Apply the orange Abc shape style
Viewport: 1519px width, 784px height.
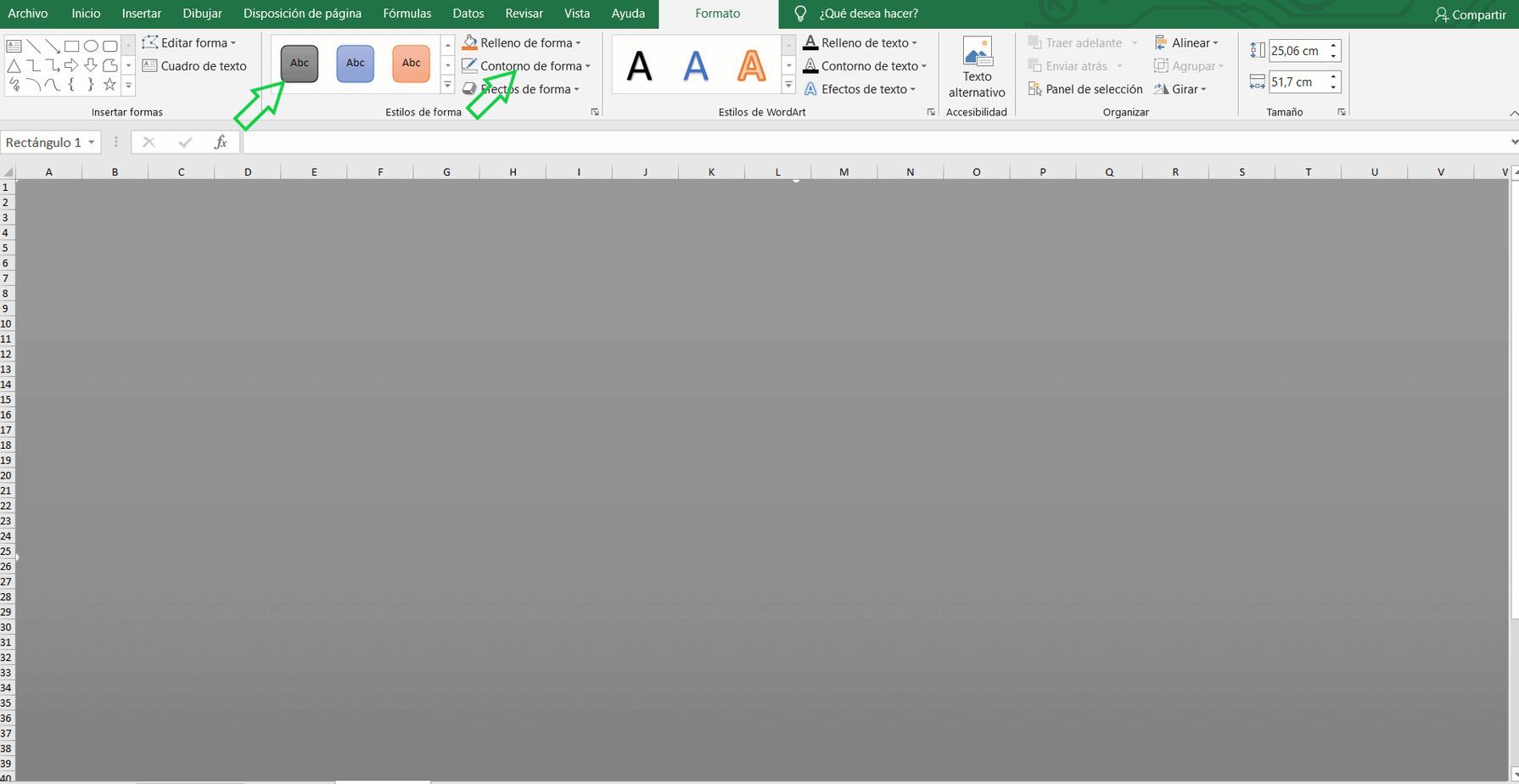pos(412,64)
